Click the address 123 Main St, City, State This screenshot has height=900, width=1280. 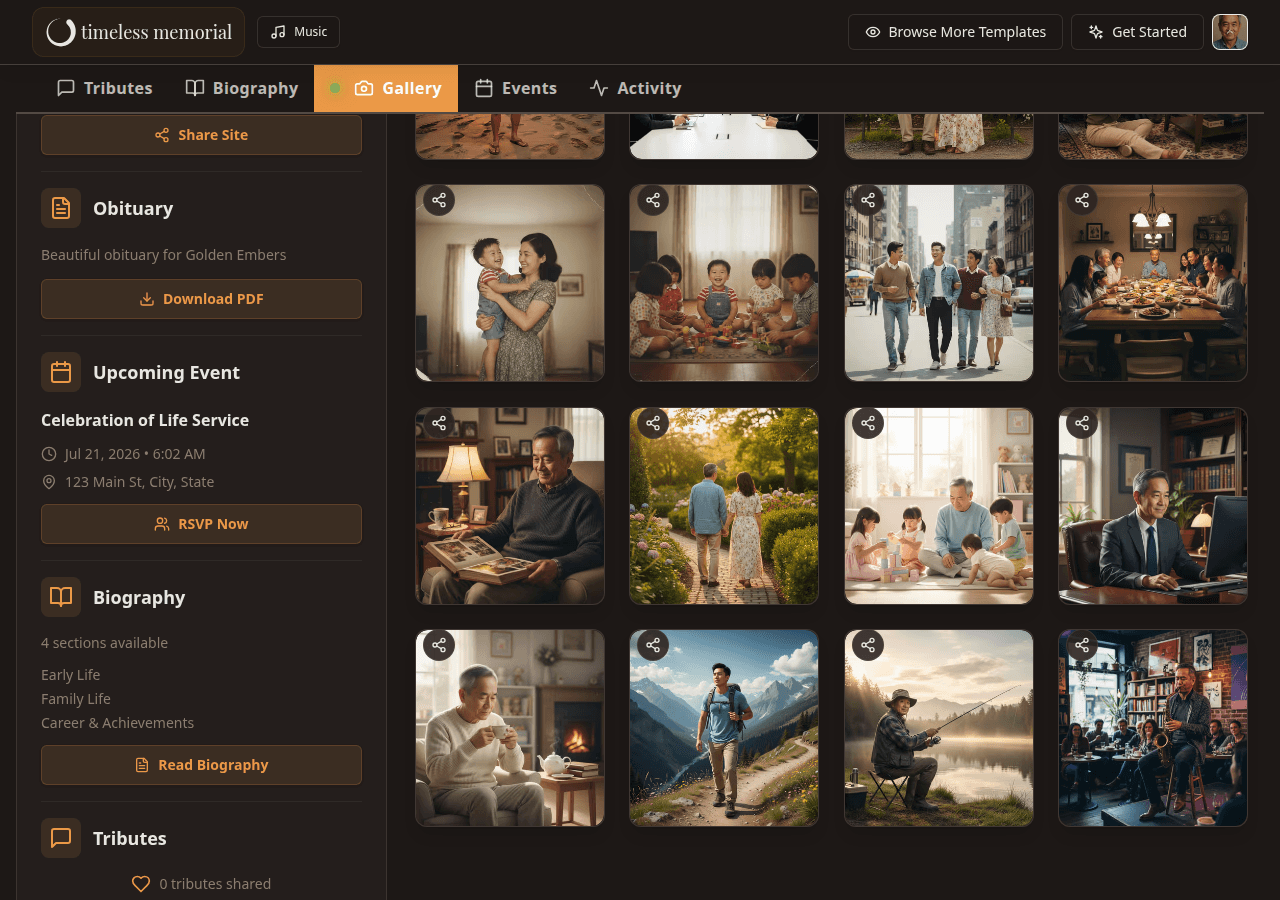(139, 482)
